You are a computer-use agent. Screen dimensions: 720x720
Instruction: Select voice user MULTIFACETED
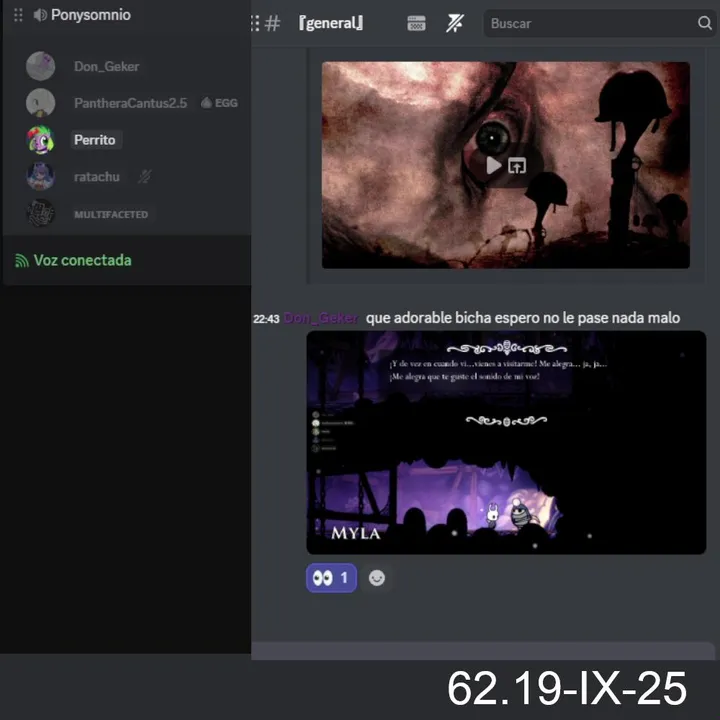[111, 214]
